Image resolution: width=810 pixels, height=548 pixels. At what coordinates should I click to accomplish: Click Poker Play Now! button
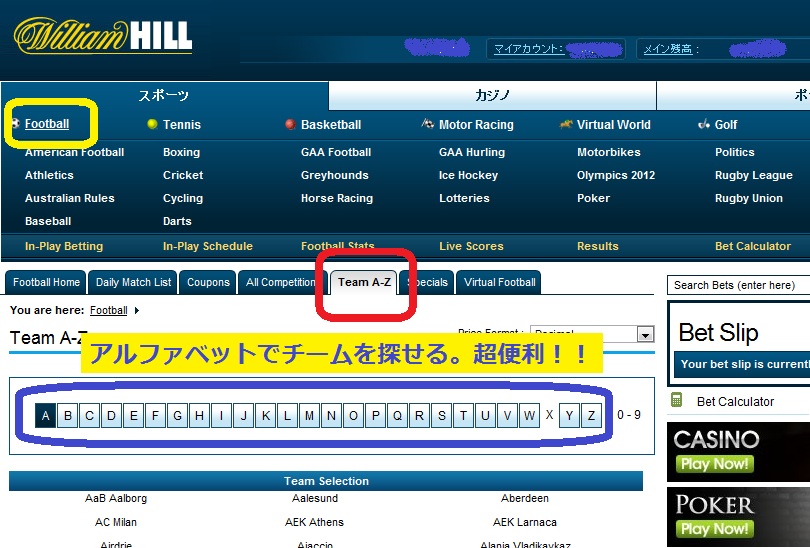(x=714, y=529)
